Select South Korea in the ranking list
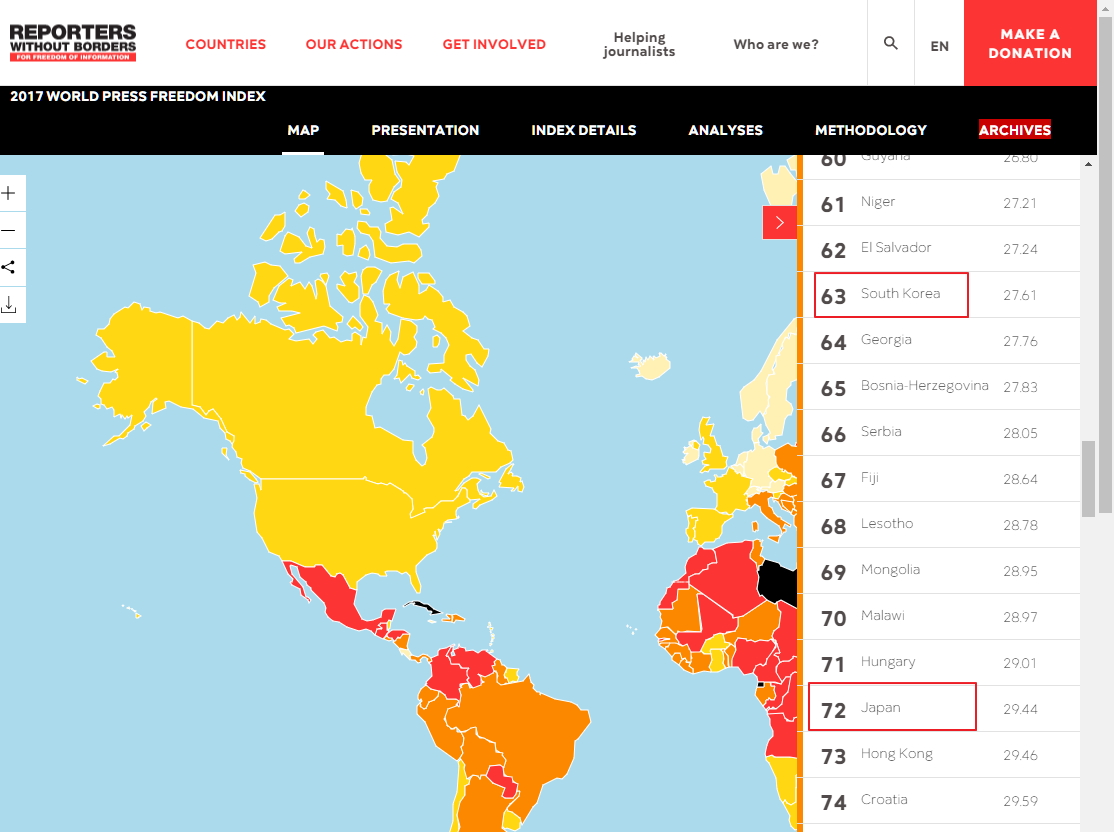The width and height of the screenshot is (1114, 832). click(900, 294)
